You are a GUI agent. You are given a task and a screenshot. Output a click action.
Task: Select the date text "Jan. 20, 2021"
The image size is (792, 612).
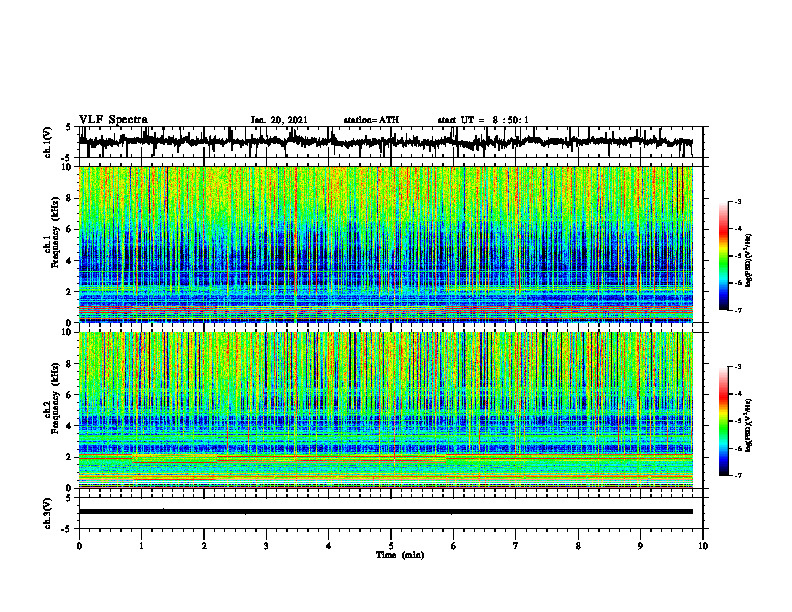coord(279,120)
